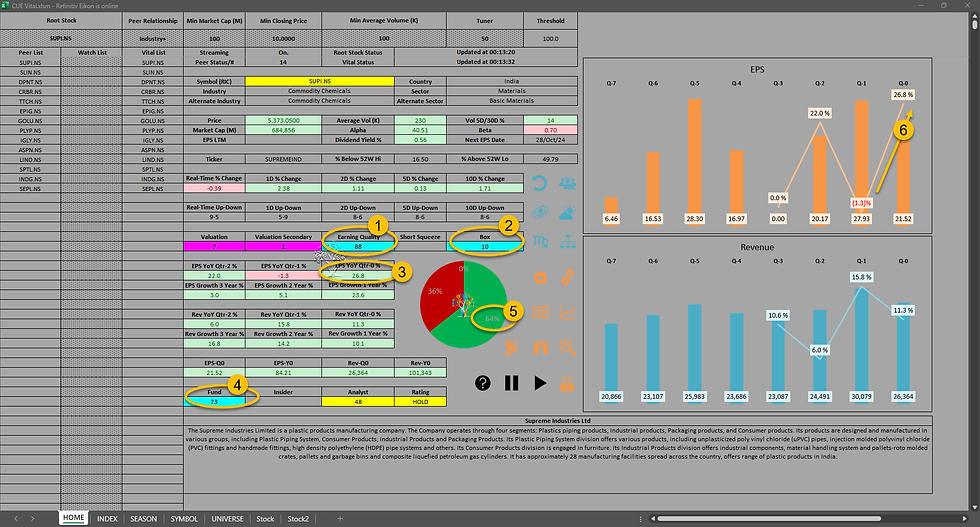Select DPNT.NS in the Peer List
The image size is (980, 527).
tap(30, 82)
